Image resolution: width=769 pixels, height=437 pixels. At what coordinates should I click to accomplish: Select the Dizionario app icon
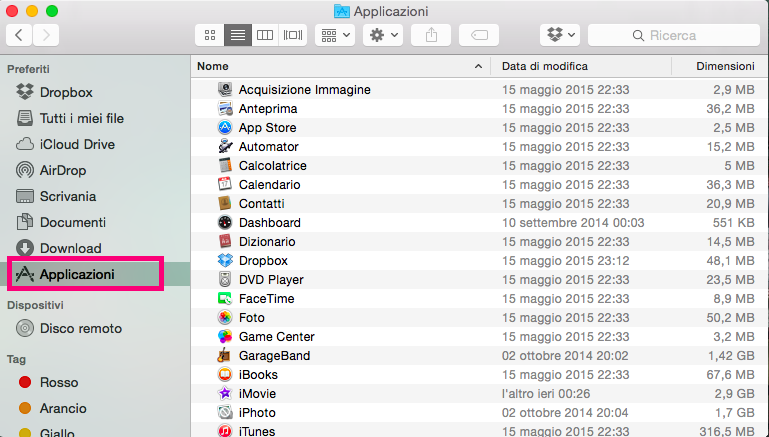[x=225, y=241]
